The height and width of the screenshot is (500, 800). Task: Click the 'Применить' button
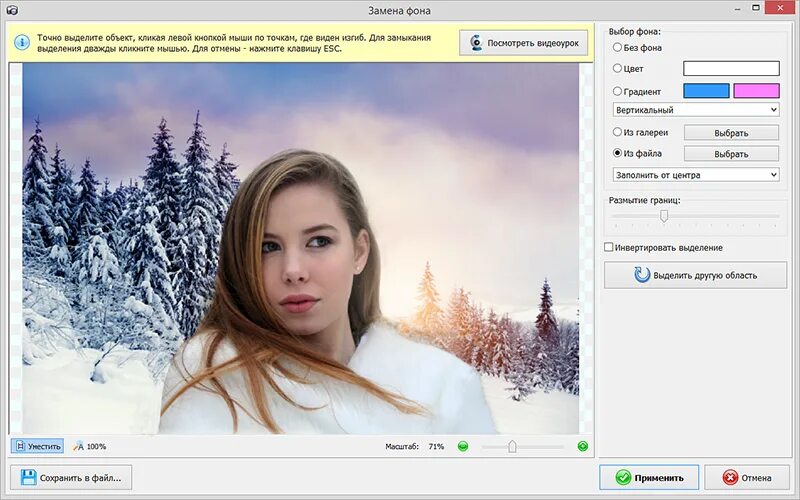(x=649, y=478)
